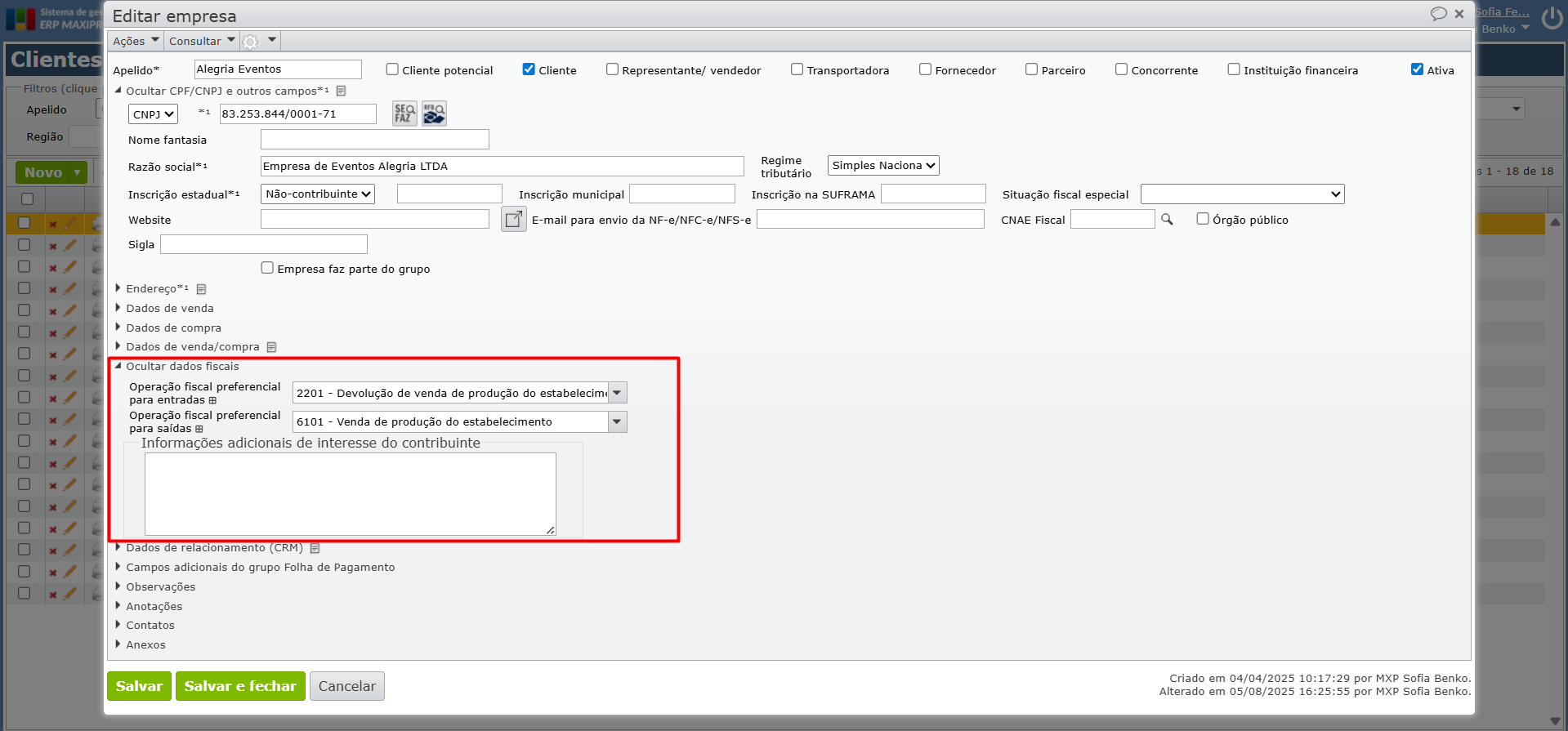The image size is (1568, 731).
Task: Toggle Cliente potencial checkbox
Action: click(392, 69)
